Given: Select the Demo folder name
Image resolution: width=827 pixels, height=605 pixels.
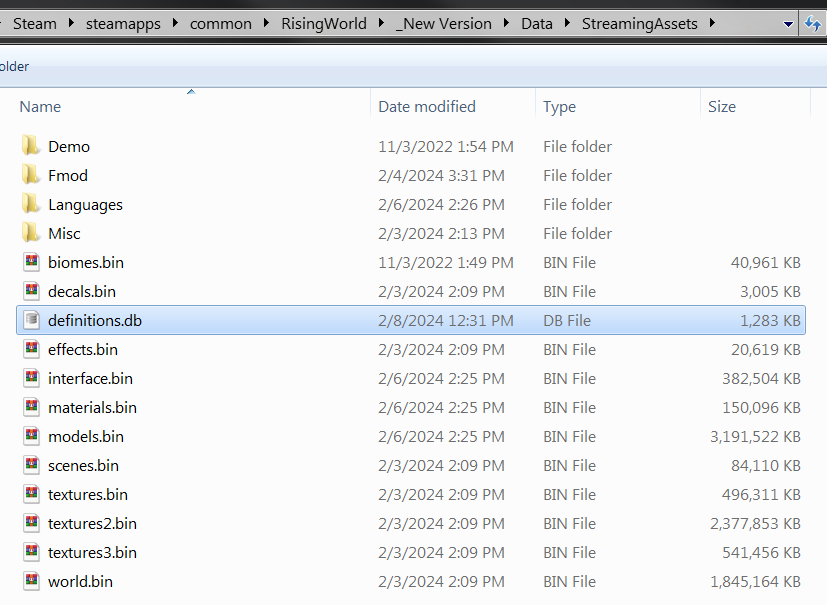Looking at the screenshot, I should point(69,146).
